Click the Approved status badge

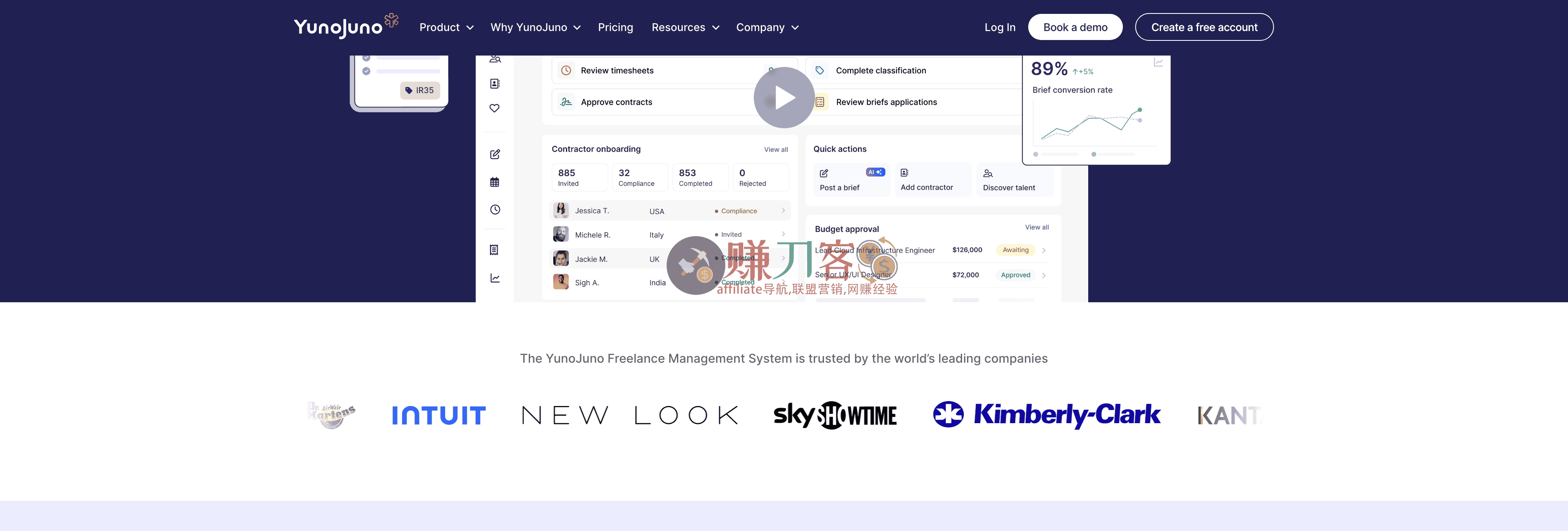pos(1015,275)
